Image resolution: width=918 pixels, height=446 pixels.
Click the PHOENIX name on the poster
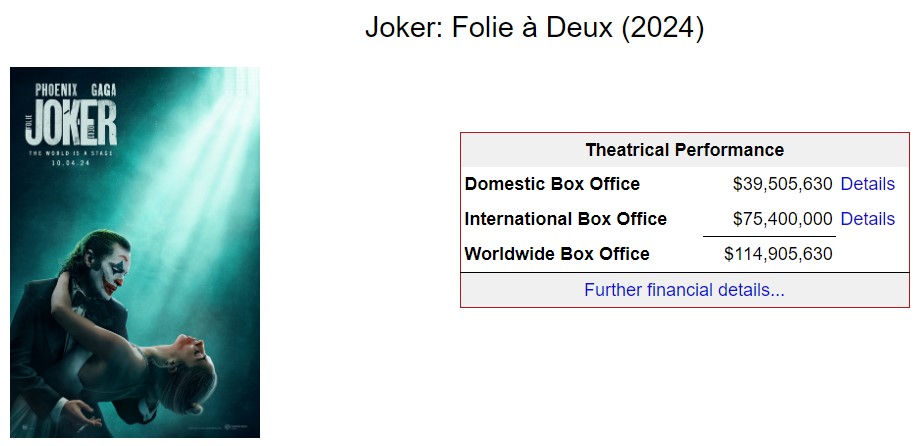56,90
